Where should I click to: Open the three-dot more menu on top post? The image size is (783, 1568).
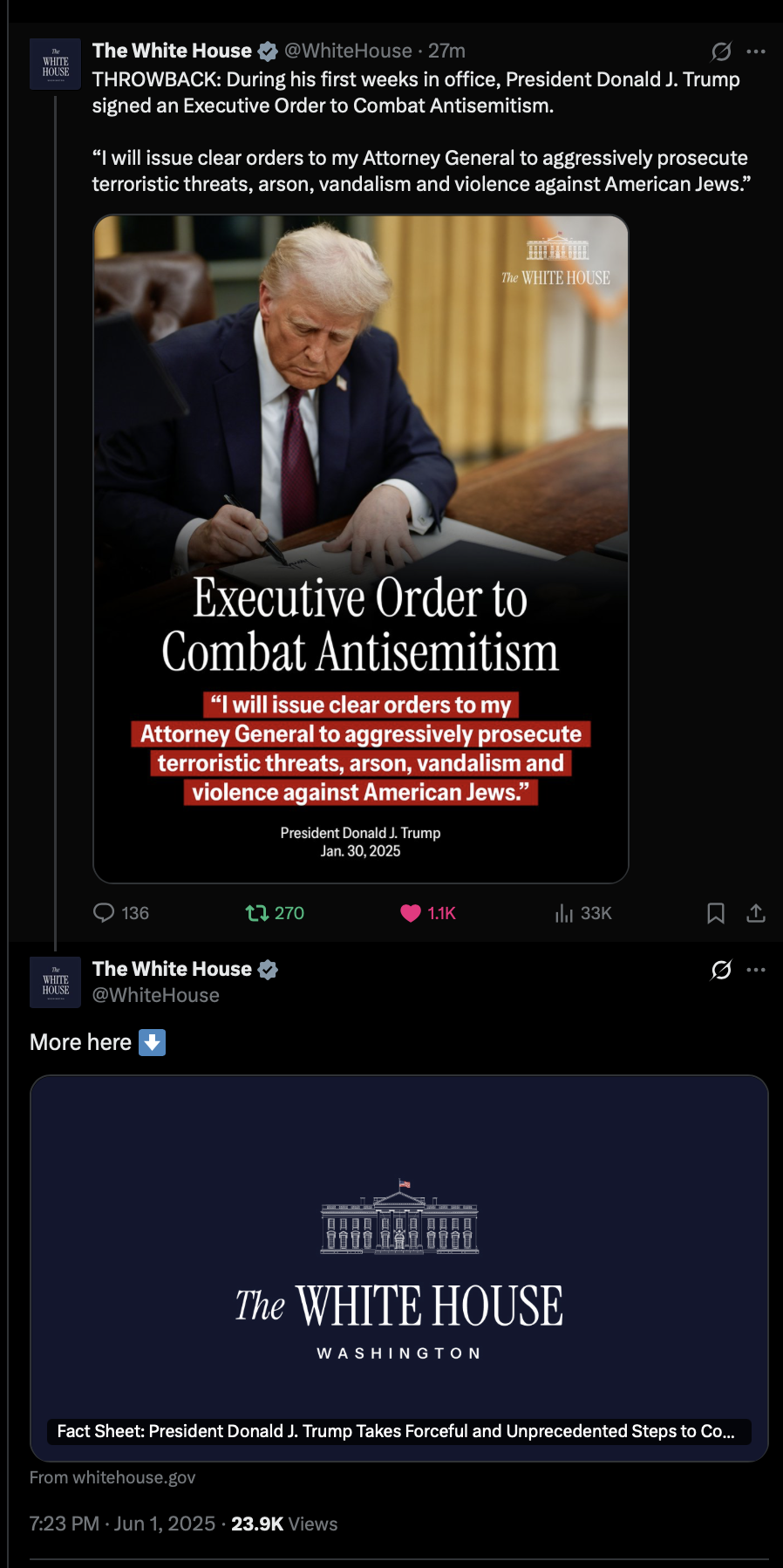(756, 51)
